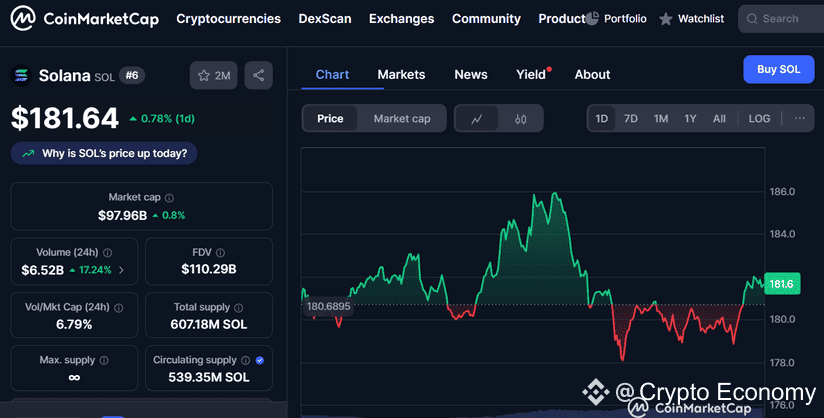Click the 0.78% (1d) price change
Screen dimensions: 824x418
pos(162,119)
